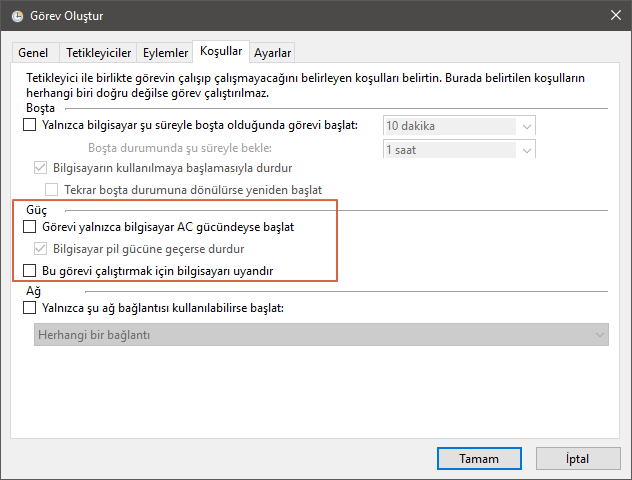Screen dimensions: 632x480
Task: Enable start task only when computer idle checkbox
Action: pyautogui.click(x=29, y=125)
